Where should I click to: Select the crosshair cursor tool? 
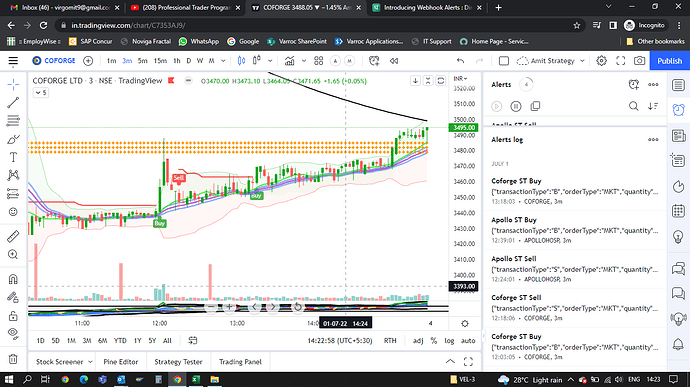point(13,84)
